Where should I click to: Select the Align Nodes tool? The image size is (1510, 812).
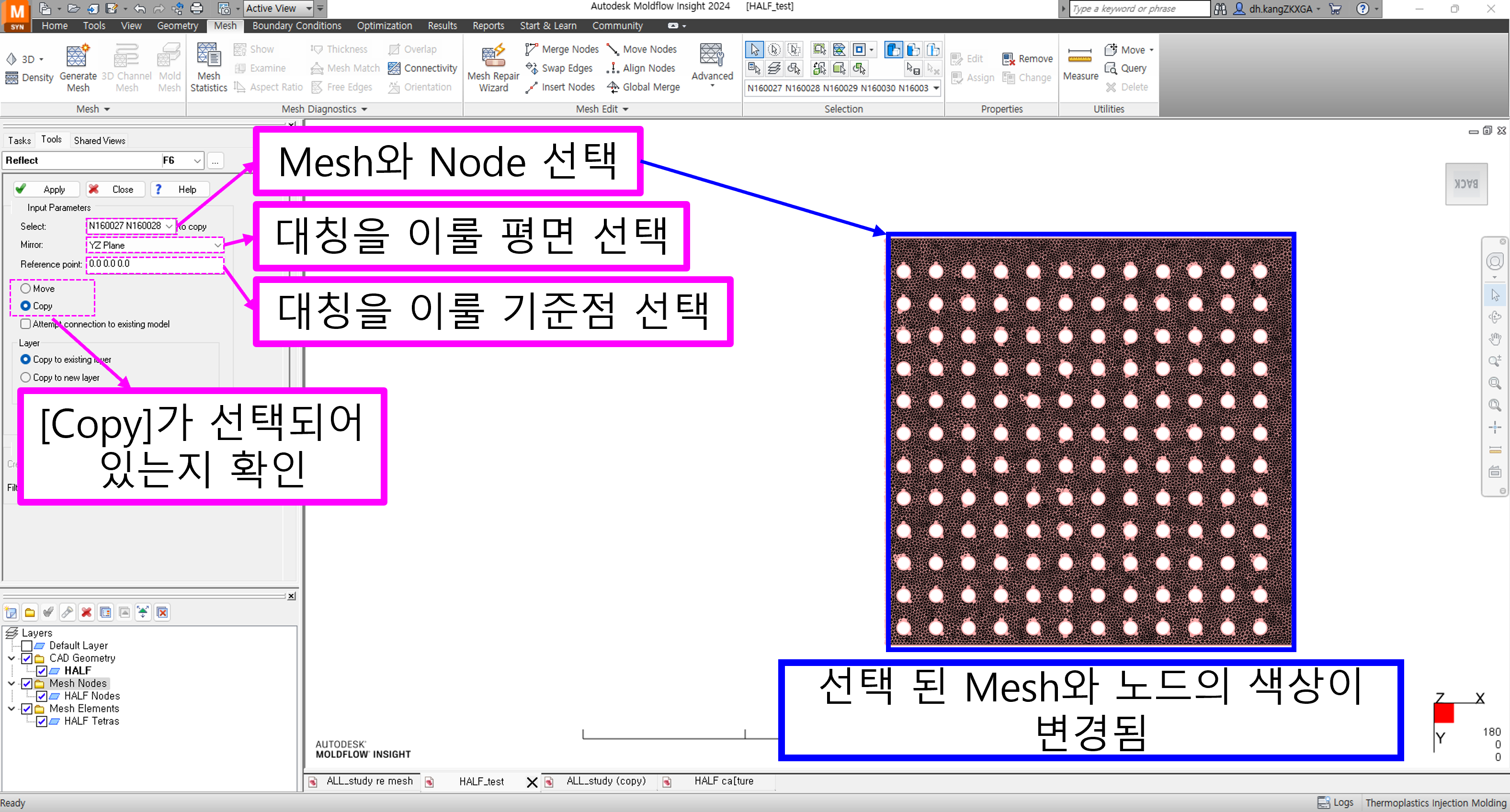pyautogui.click(x=641, y=68)
